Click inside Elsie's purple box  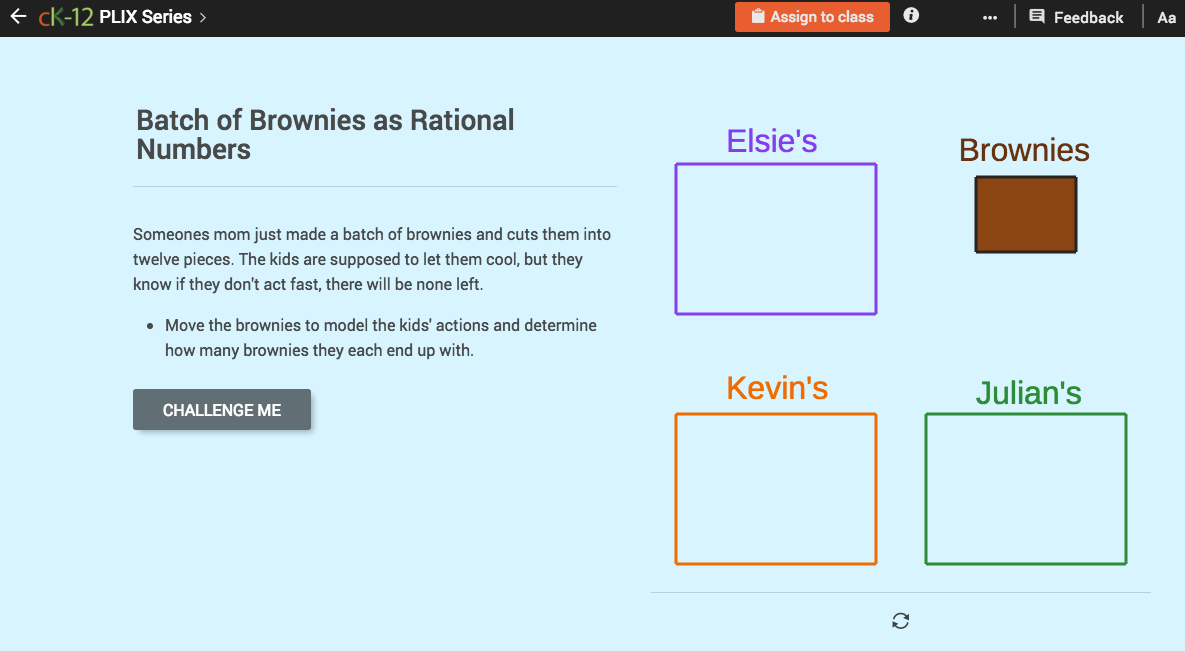tap(776, 238)
